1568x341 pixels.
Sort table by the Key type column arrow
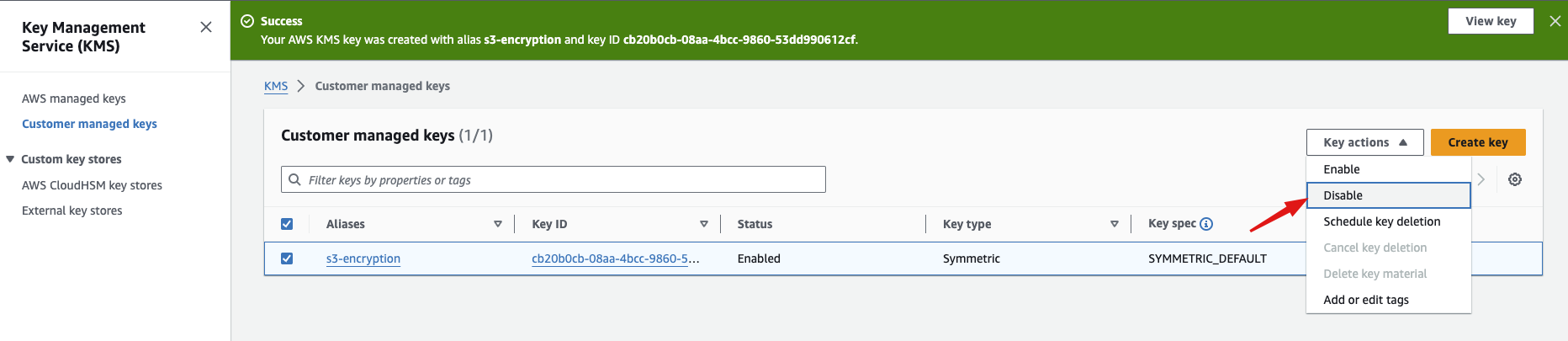(1115, 224)
